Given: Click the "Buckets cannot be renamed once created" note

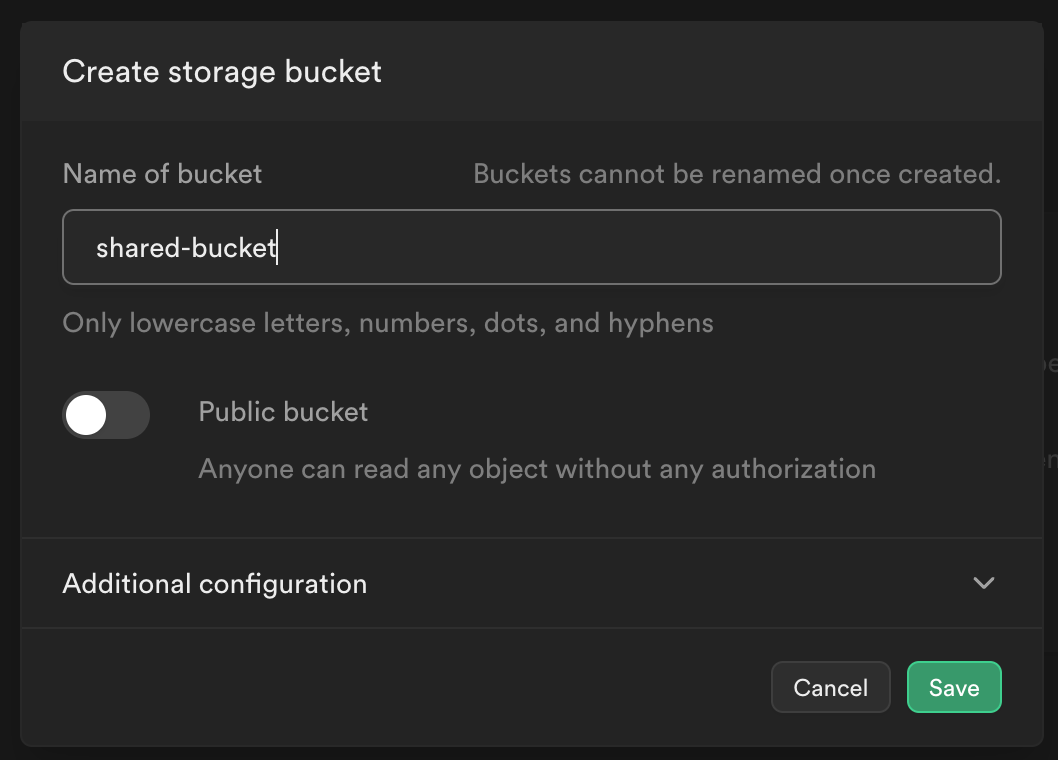Looking at the screenshot, I should (736, 174).
